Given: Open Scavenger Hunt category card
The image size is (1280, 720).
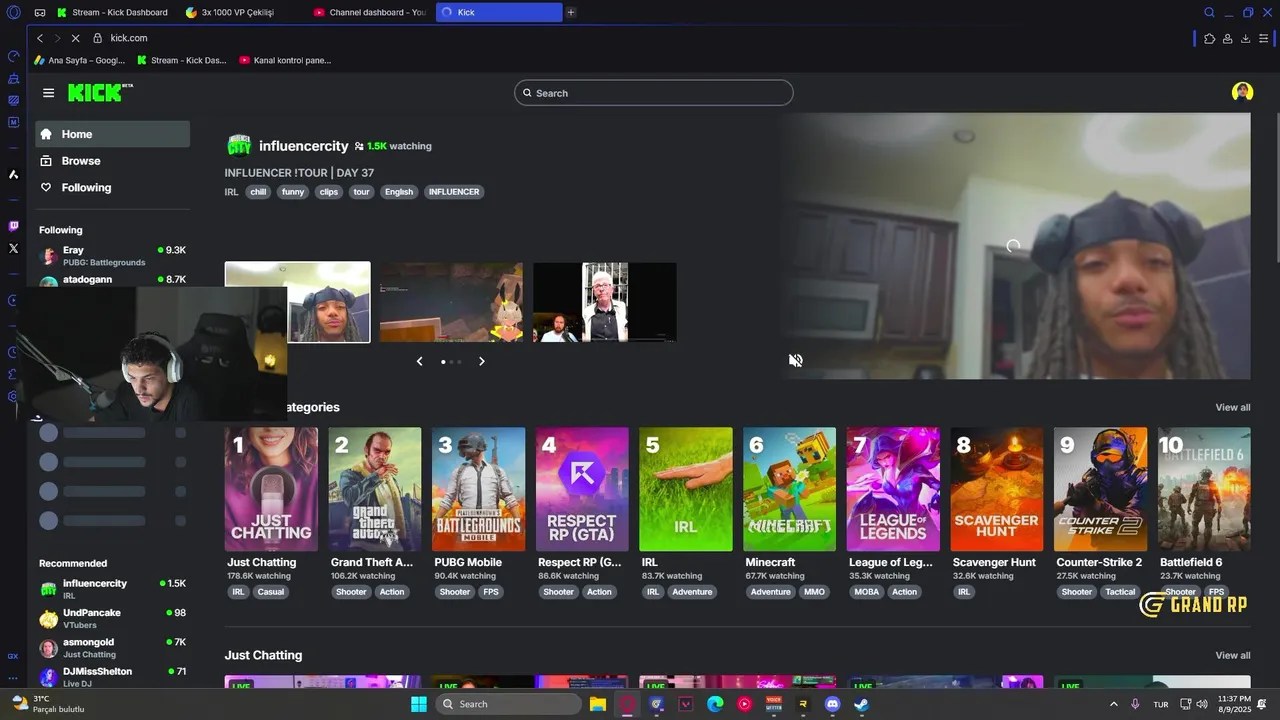Looking at the screenshot, I should click(997, 489).
